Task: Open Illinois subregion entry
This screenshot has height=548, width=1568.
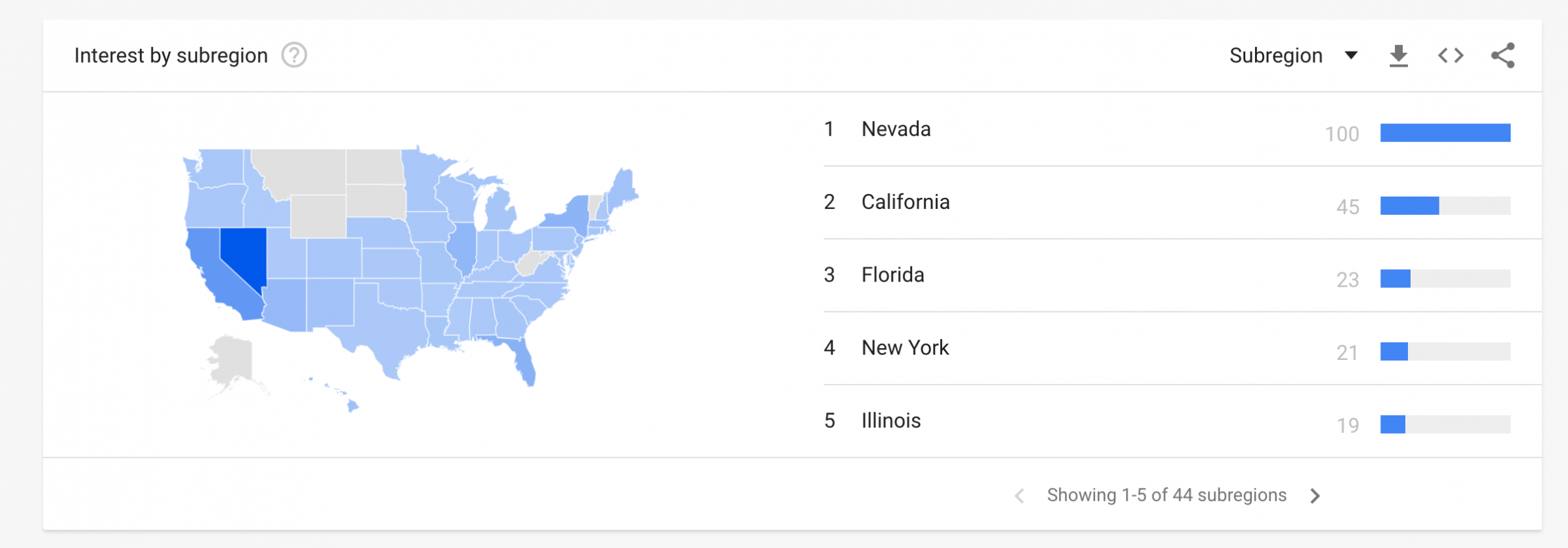Action: [x=1183, y=421]
